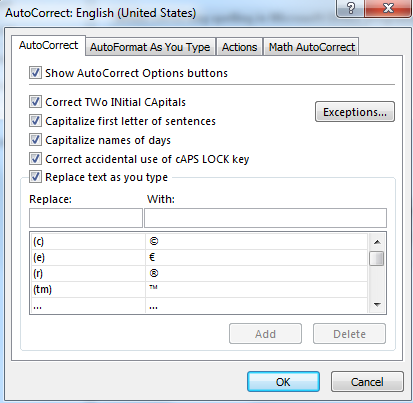
Task: Select the (tm) trademark entry
Action: tap(199, 289)
